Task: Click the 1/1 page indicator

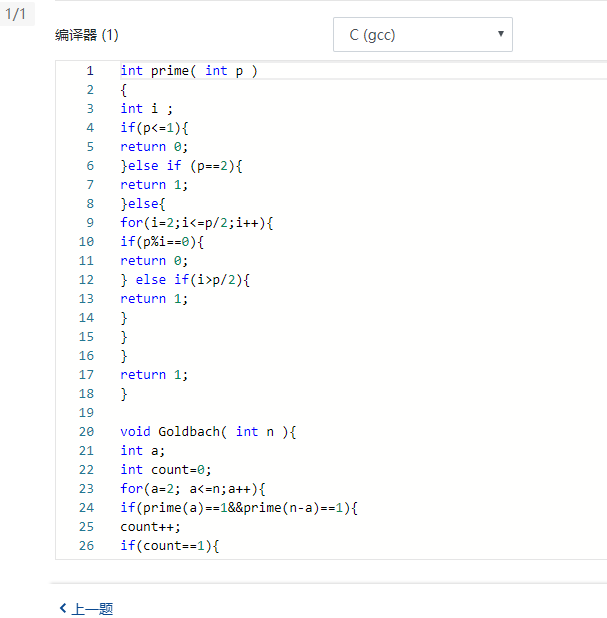Action: pos(16,13)
